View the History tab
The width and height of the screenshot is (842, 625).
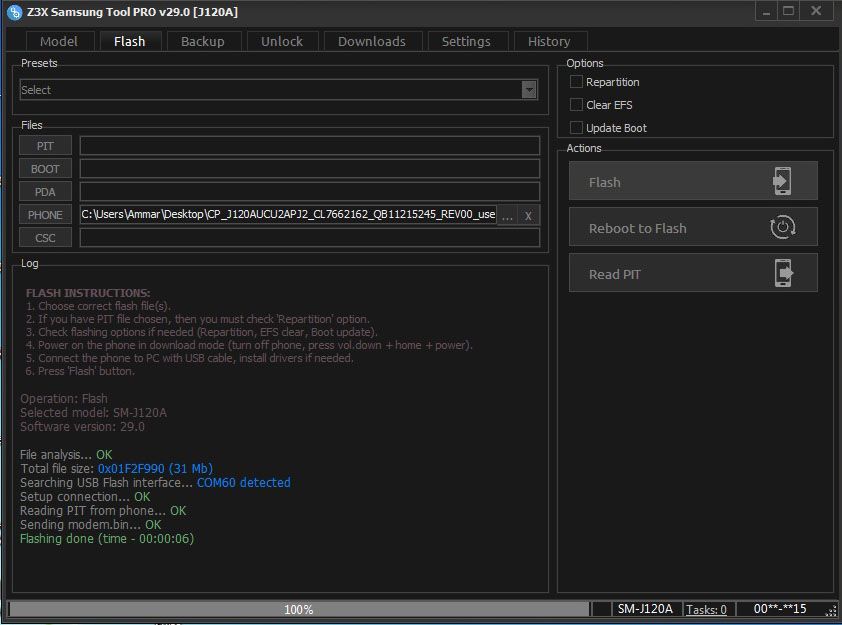[x=549, y=41]
